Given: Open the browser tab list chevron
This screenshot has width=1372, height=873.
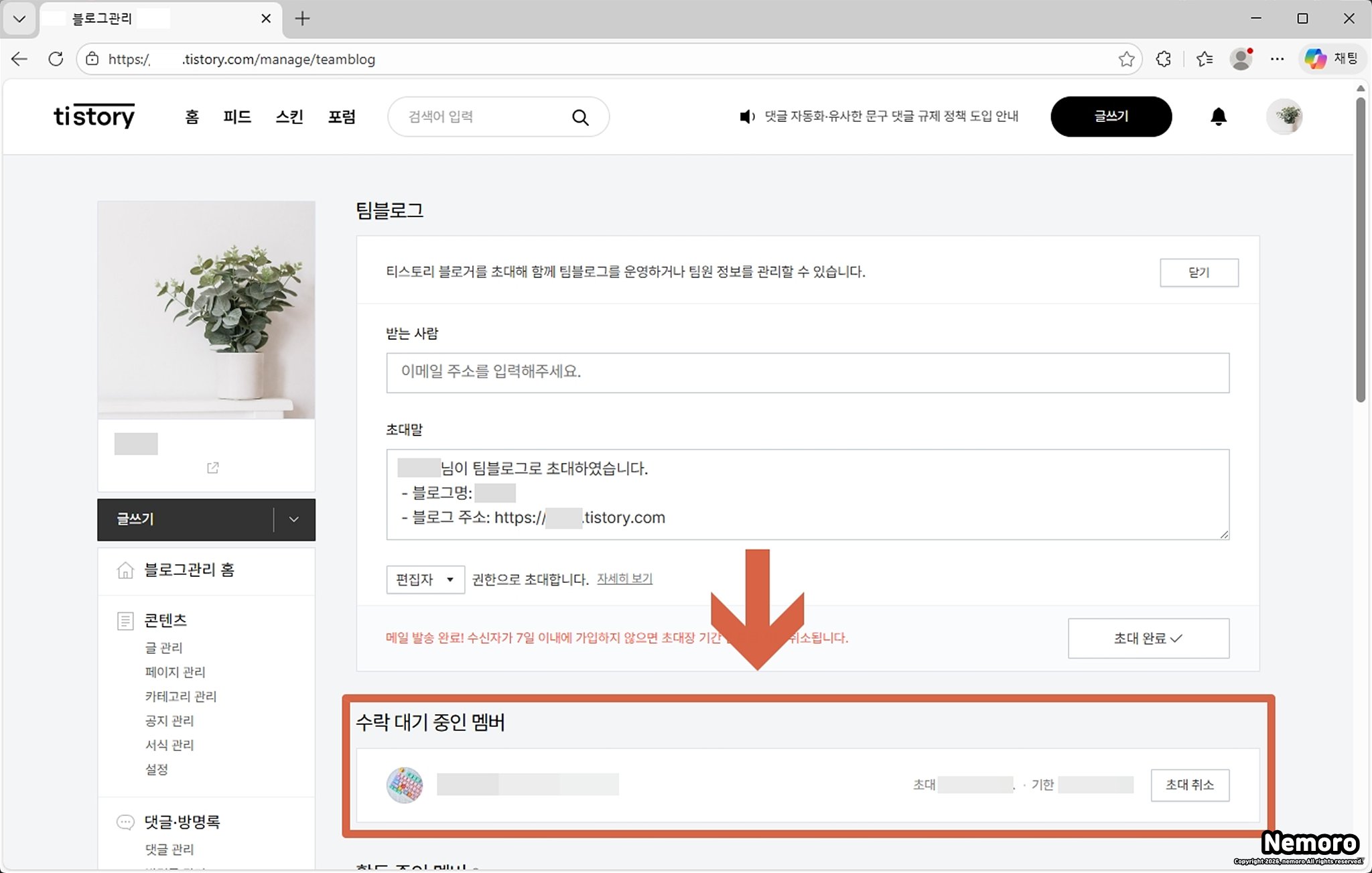Looking at the screenshot, I should 19,19.
